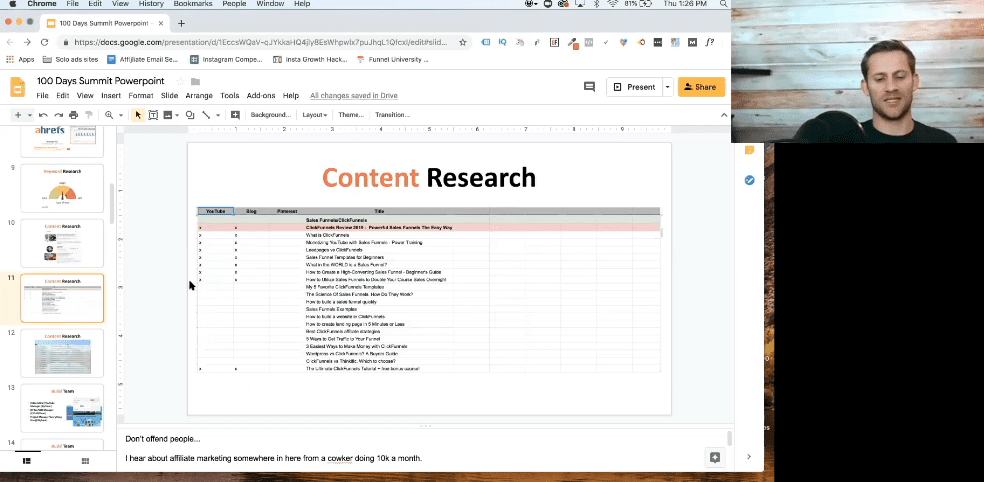Add a comment using the toolbar icon

coord(235,115)
